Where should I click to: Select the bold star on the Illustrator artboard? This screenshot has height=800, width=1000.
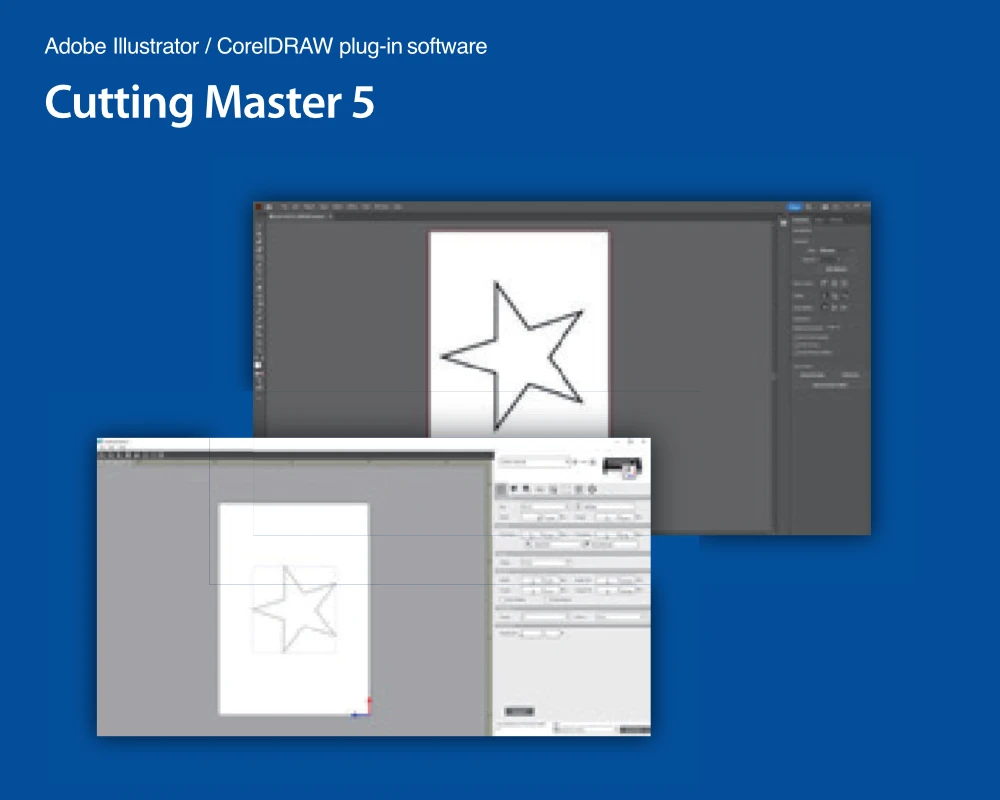[x=512, y=355]
